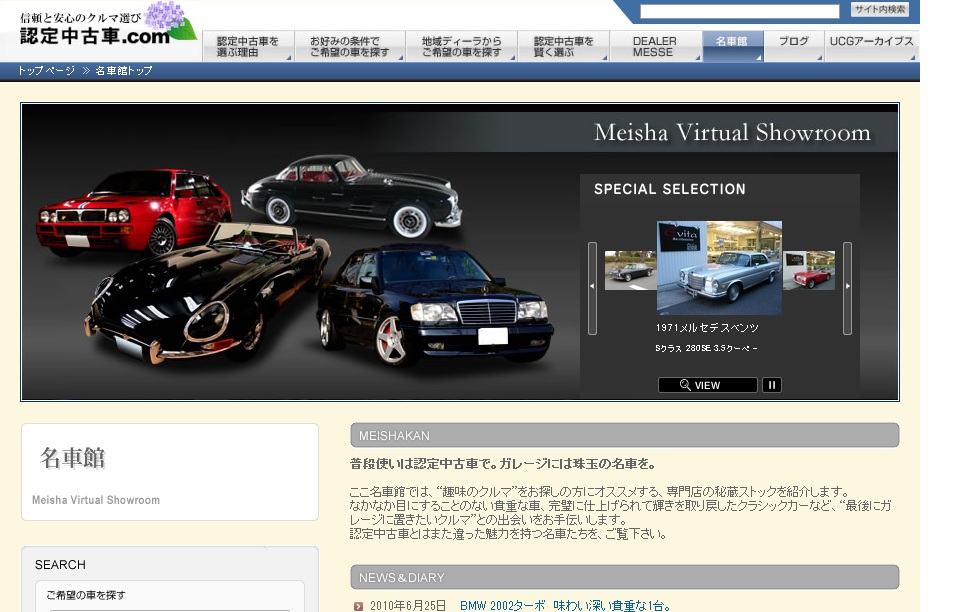Pause the Special Selection slideshow

click(771, 385)
